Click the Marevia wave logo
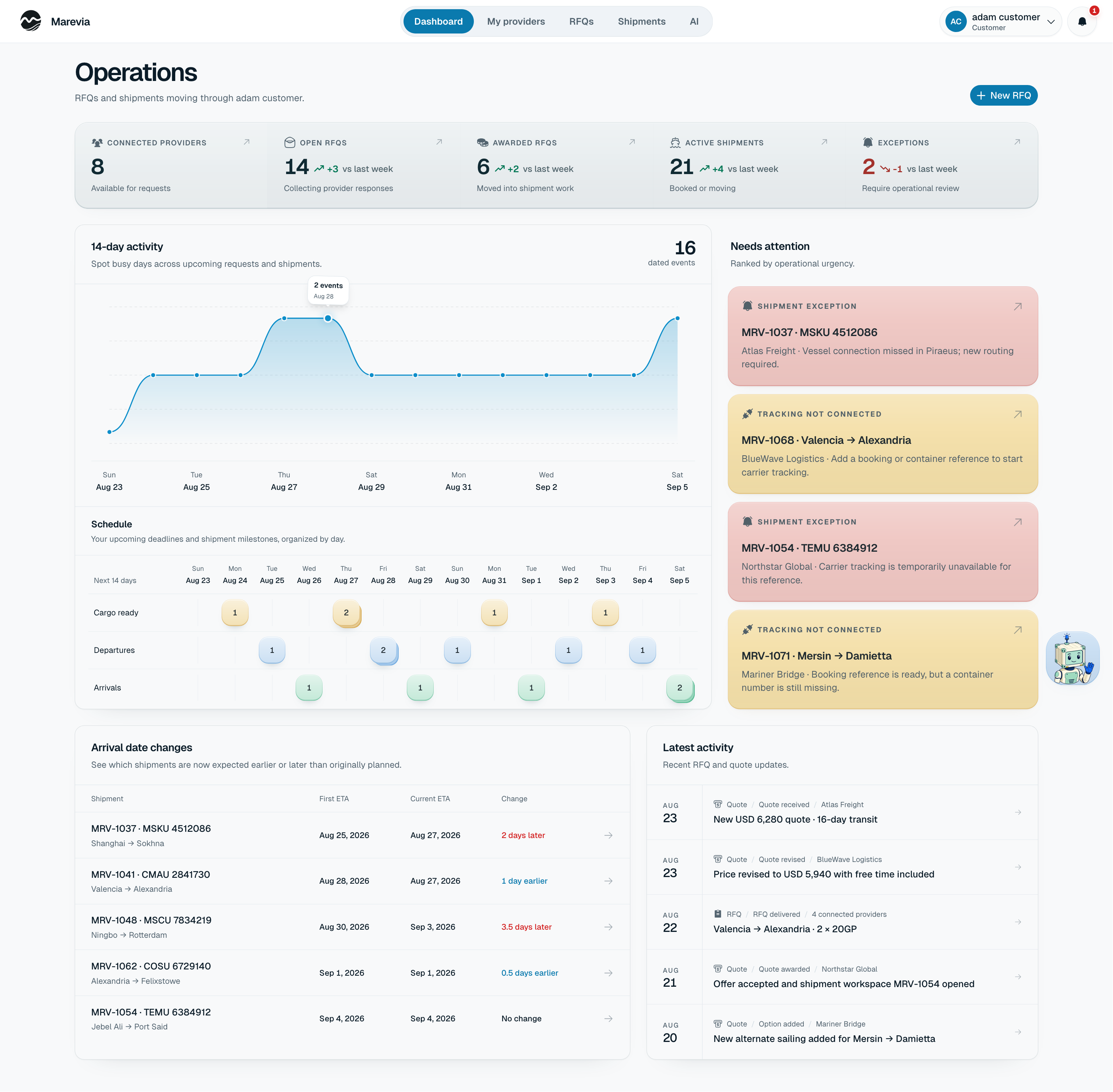The width and height of the screenshot is (1113, 1092). click(x=31, y=21)
